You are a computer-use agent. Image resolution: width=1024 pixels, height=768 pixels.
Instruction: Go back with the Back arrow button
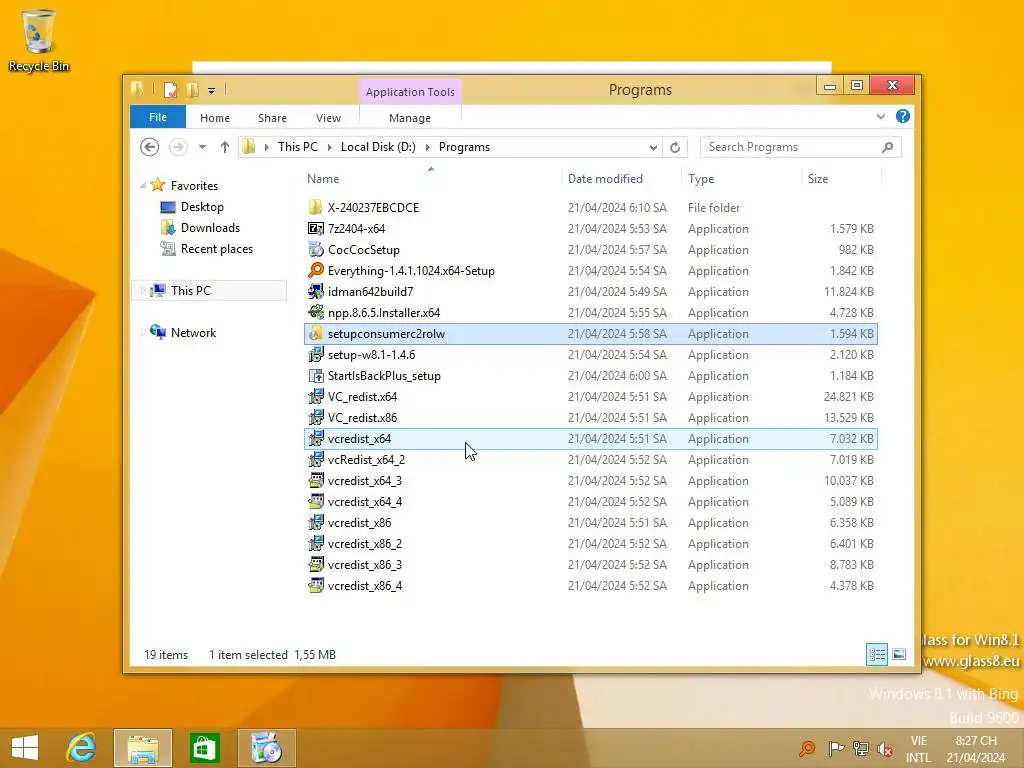(x=150, y=147)
